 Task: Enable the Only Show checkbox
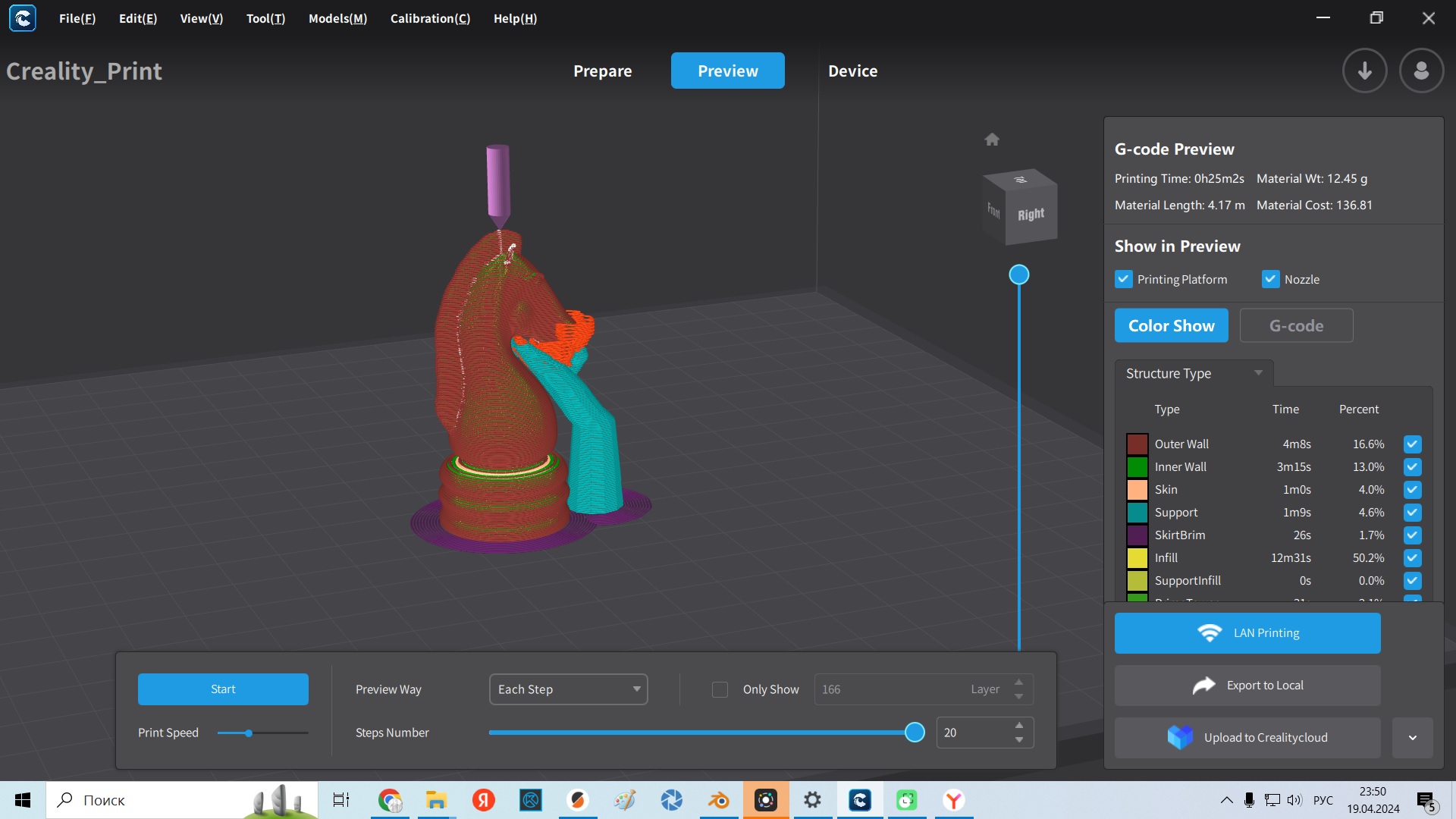pyautogui.click(x=720, y=689)
